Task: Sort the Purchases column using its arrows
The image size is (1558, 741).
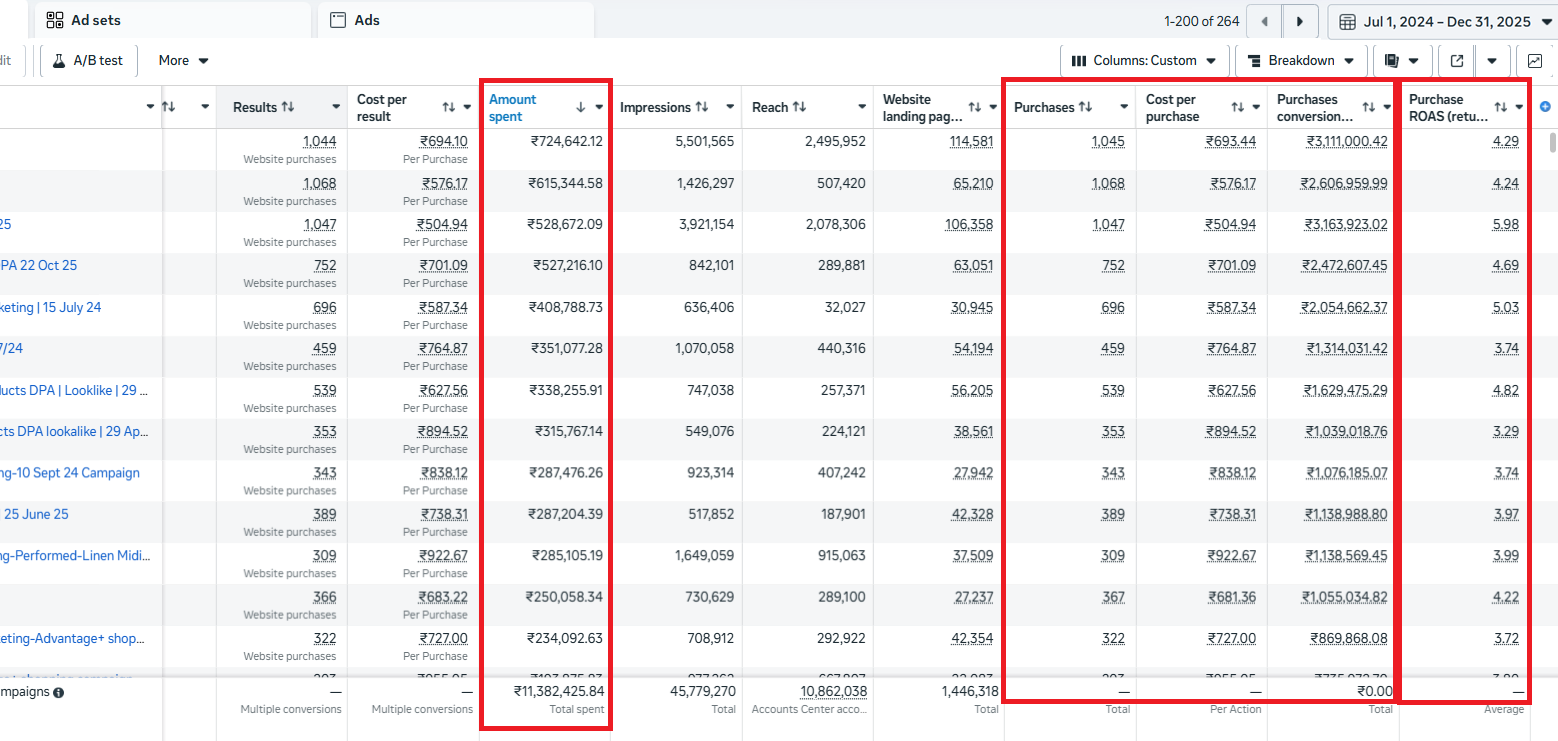Action: [1085, 107]
